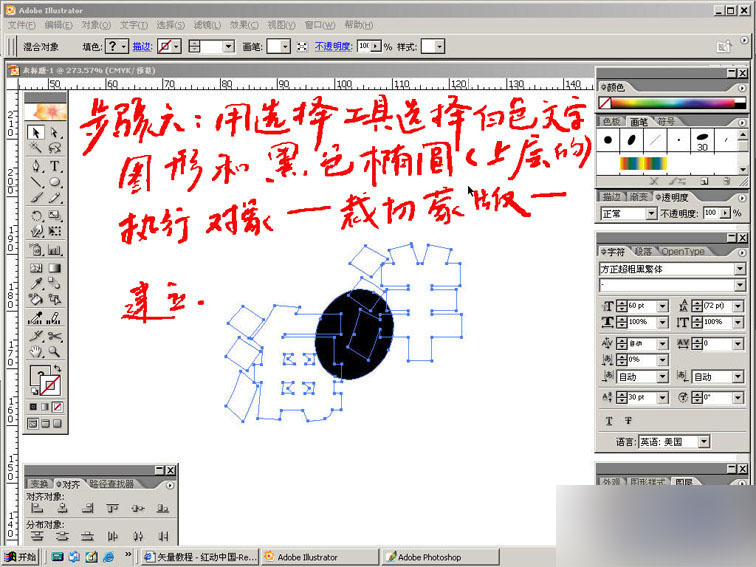756x567 pixels.
Task: Select the Direct Selection tool
Action: coord(54,133)
